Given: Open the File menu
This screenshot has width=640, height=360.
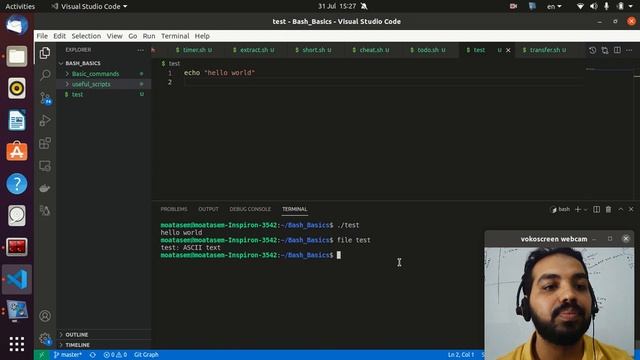Looking at the screenshot, I should click(x=42, y=36).
